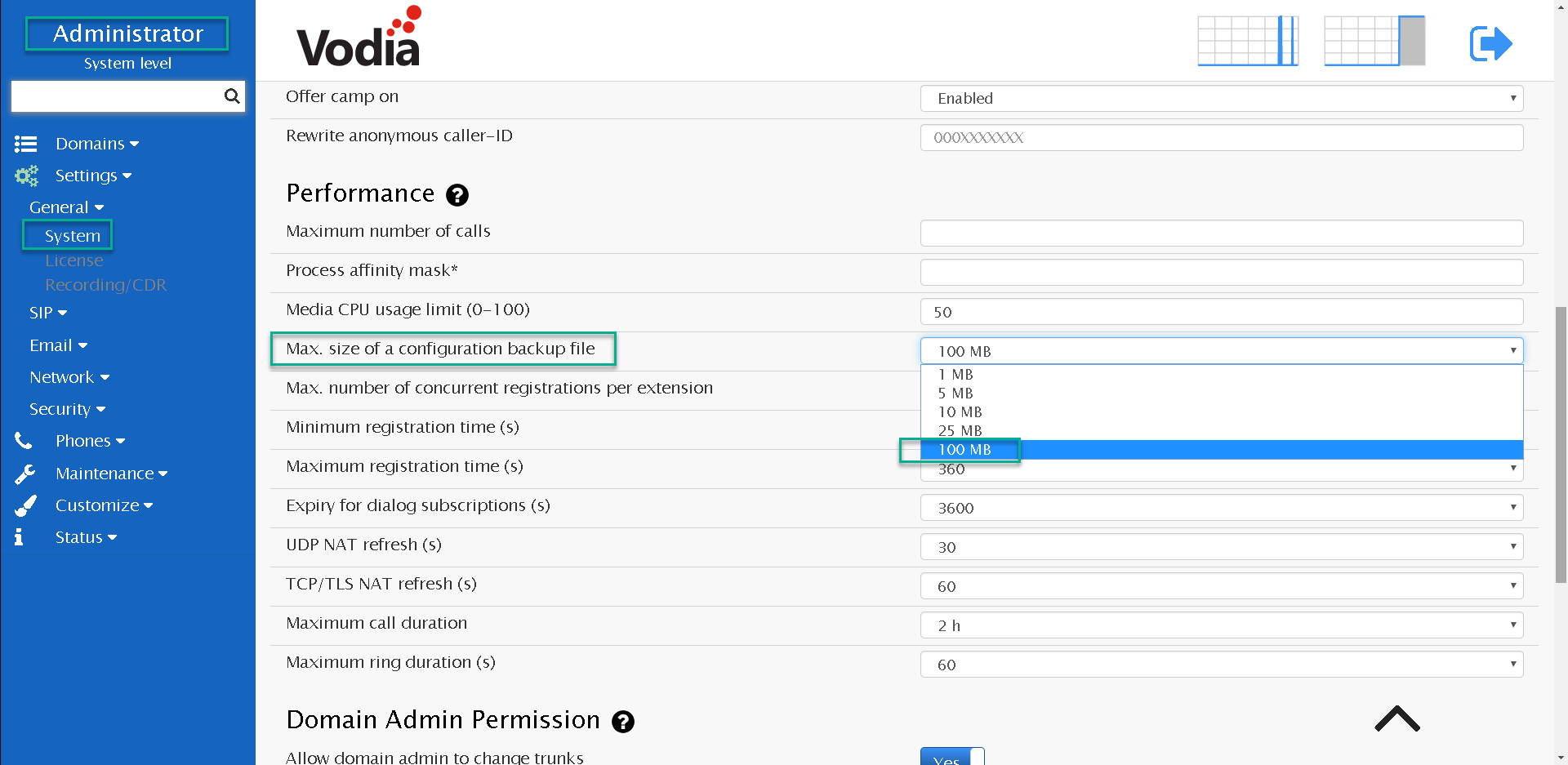1568x765 pixels.
Task: Click the scroll-to-top chevron icon
Action: coord(1397,719)
